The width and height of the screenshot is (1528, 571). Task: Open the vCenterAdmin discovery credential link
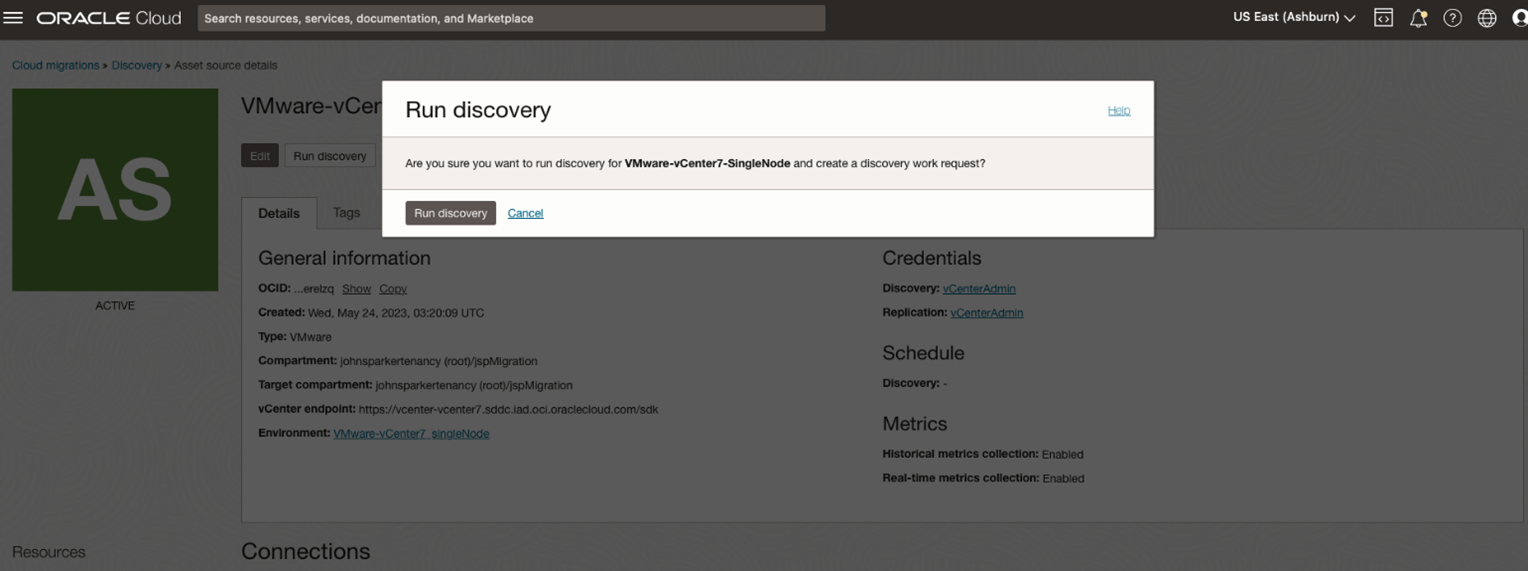pyautogui.click(x=979, y=289)
